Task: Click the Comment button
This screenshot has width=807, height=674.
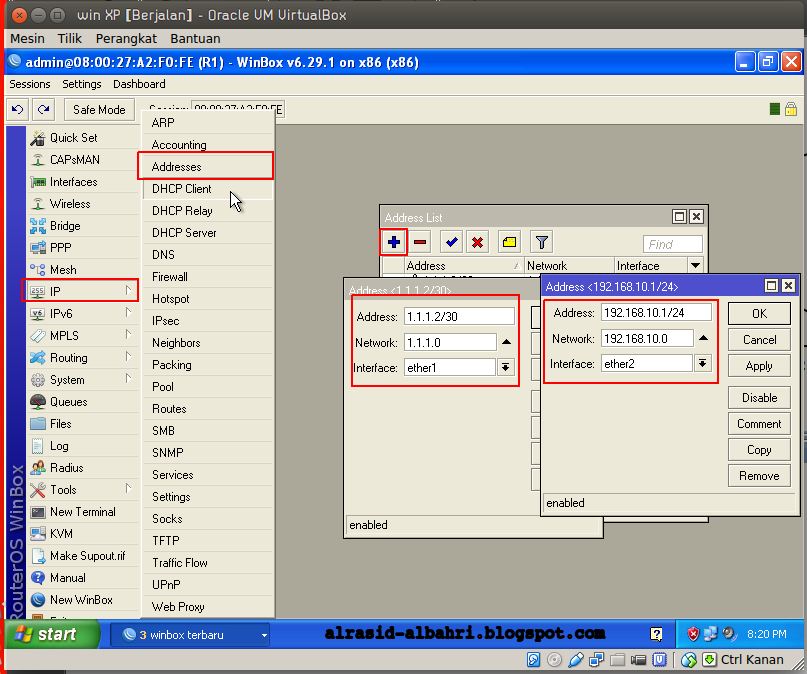Action: point(760,424)
